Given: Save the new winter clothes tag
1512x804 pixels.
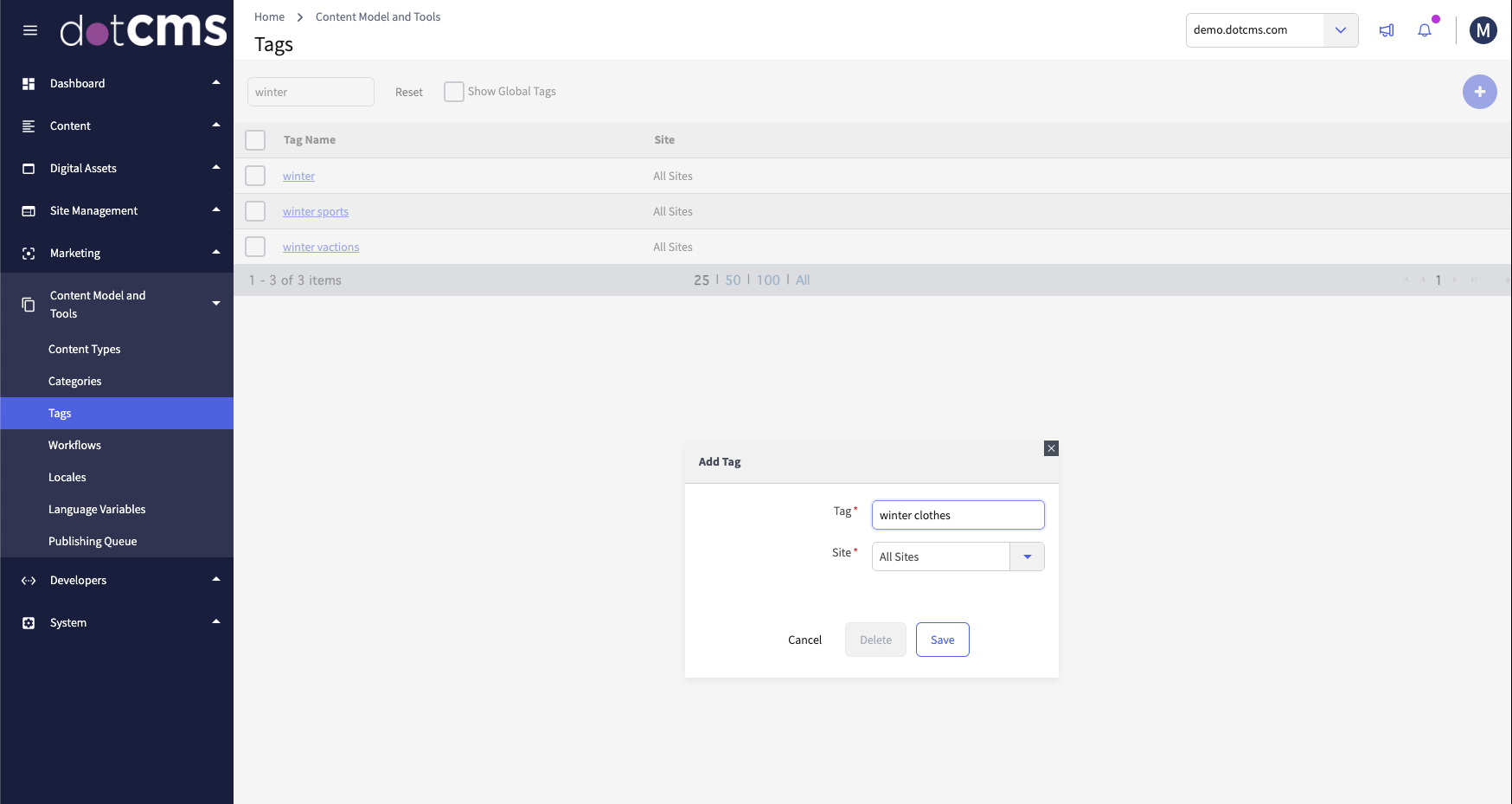Looking at the screenshot, I should 942,640.
